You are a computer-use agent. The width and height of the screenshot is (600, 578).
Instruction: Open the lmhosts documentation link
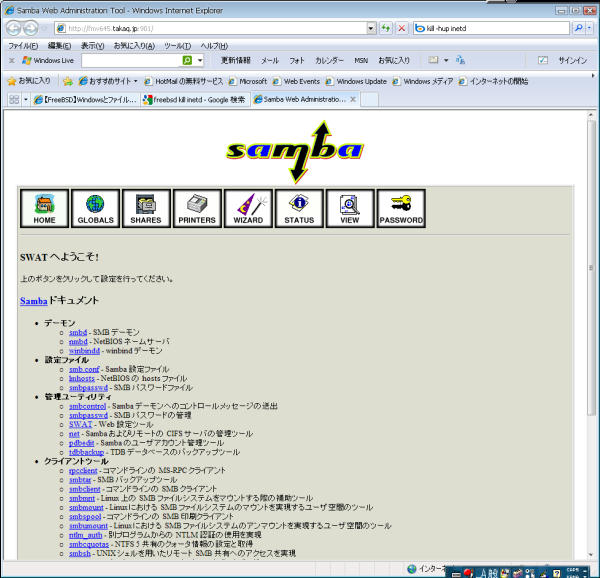tap(82, 378)
